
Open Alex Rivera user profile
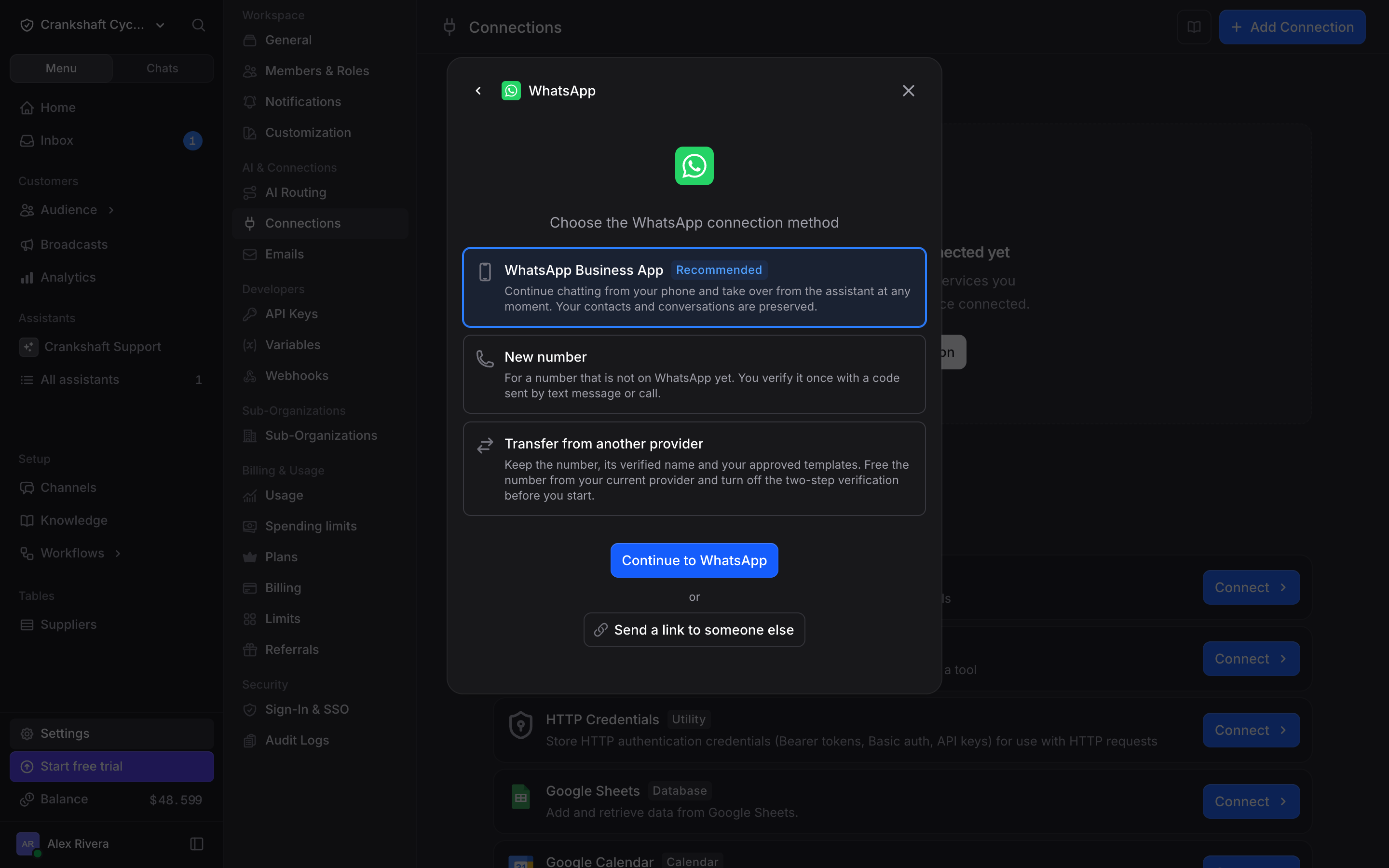63,843
